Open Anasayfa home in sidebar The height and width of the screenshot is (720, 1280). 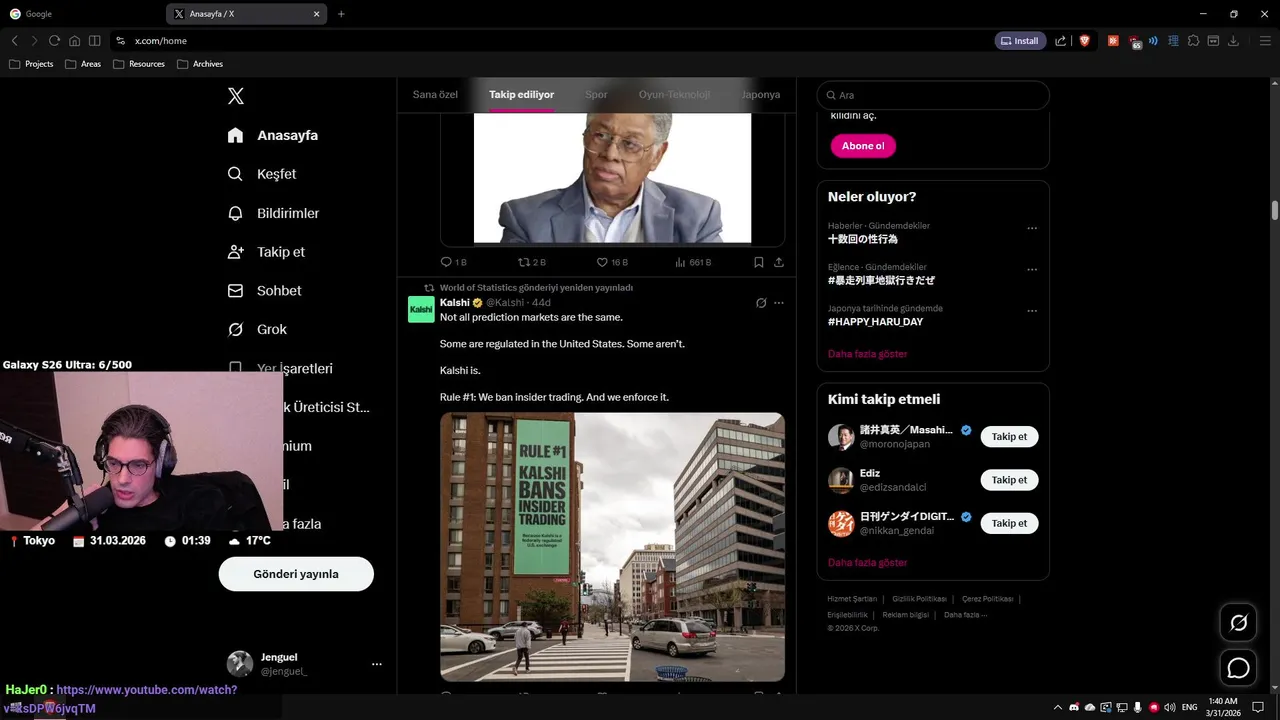(272, 135)
